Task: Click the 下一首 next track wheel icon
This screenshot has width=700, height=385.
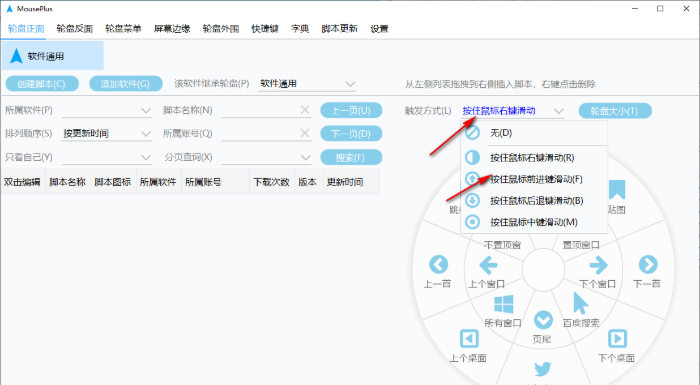Action: (x=648, y=264)
